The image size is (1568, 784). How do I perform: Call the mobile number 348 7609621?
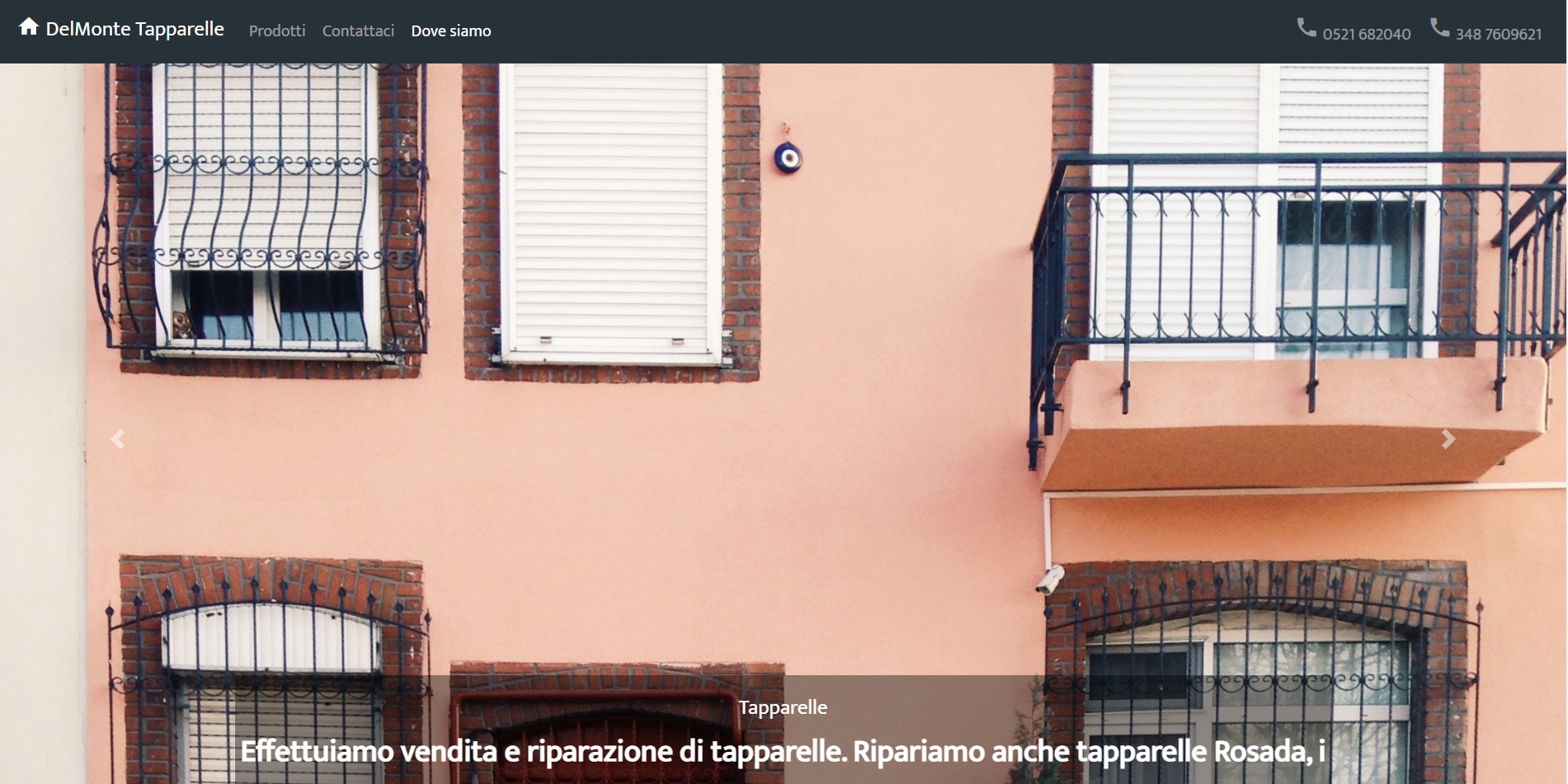1499,34
